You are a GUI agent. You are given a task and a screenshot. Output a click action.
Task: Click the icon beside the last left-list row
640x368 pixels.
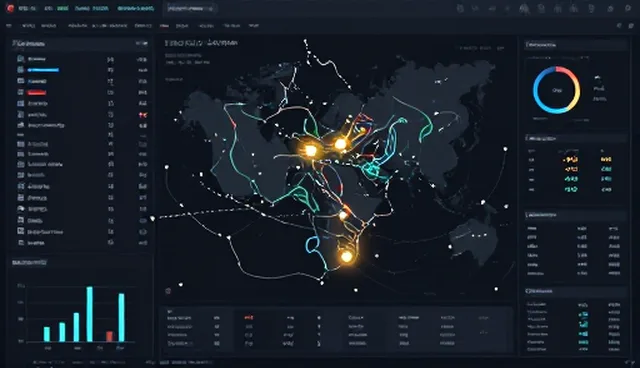21,242
